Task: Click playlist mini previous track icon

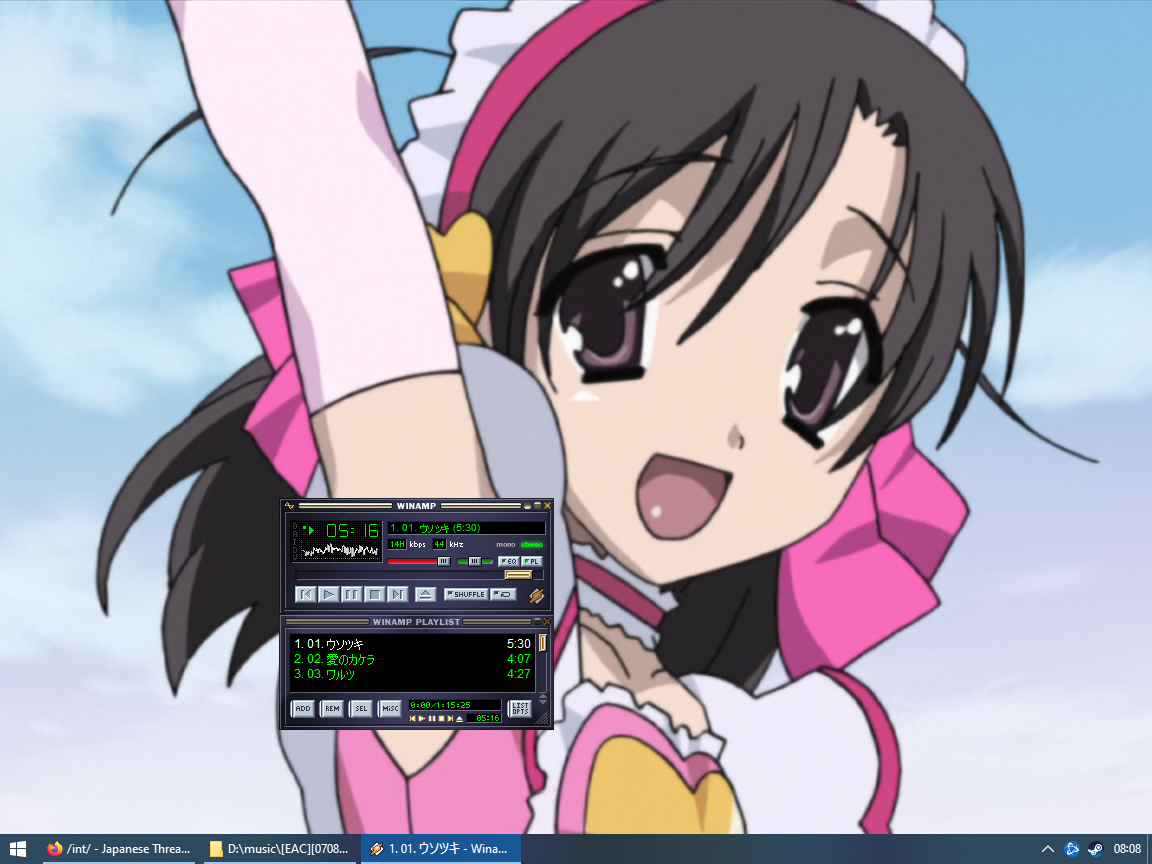Action: 413,719
